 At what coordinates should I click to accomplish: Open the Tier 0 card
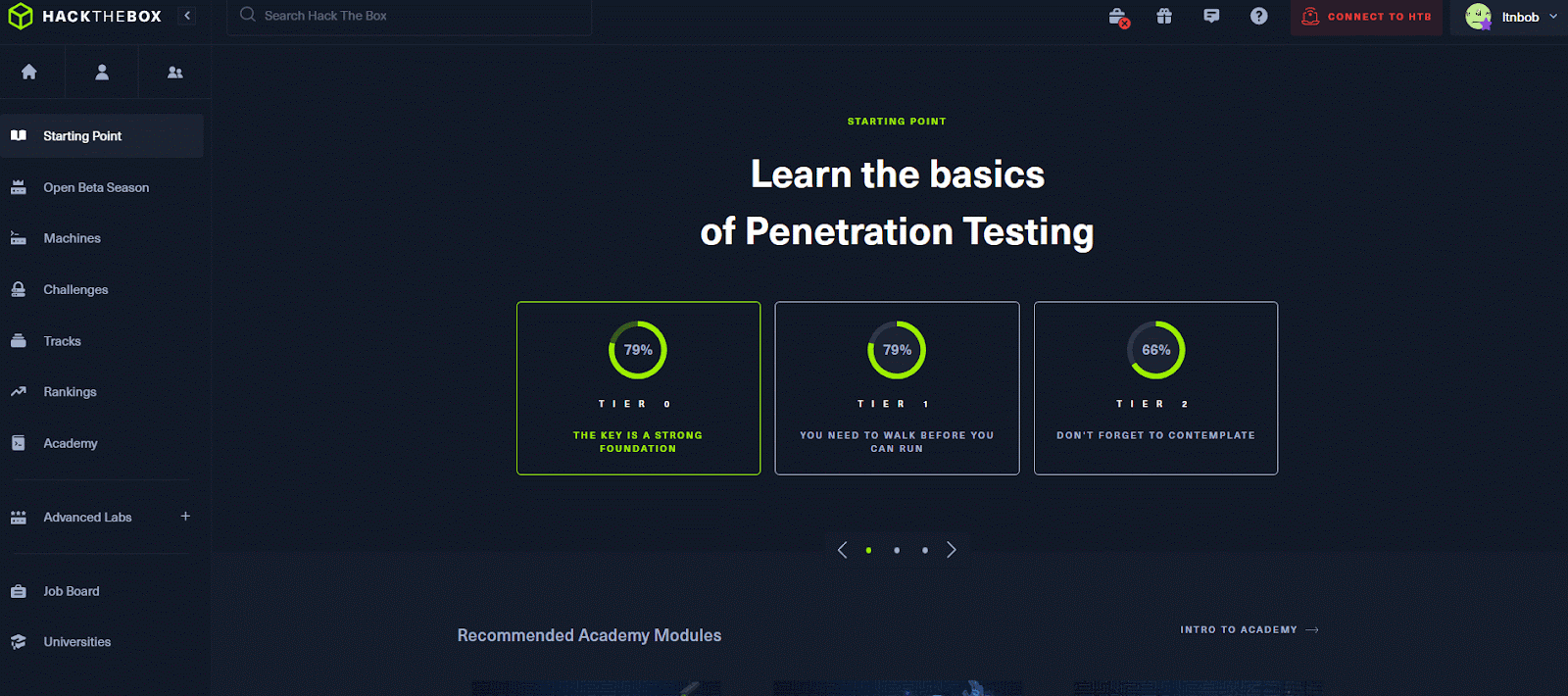(x=639, y=388)
